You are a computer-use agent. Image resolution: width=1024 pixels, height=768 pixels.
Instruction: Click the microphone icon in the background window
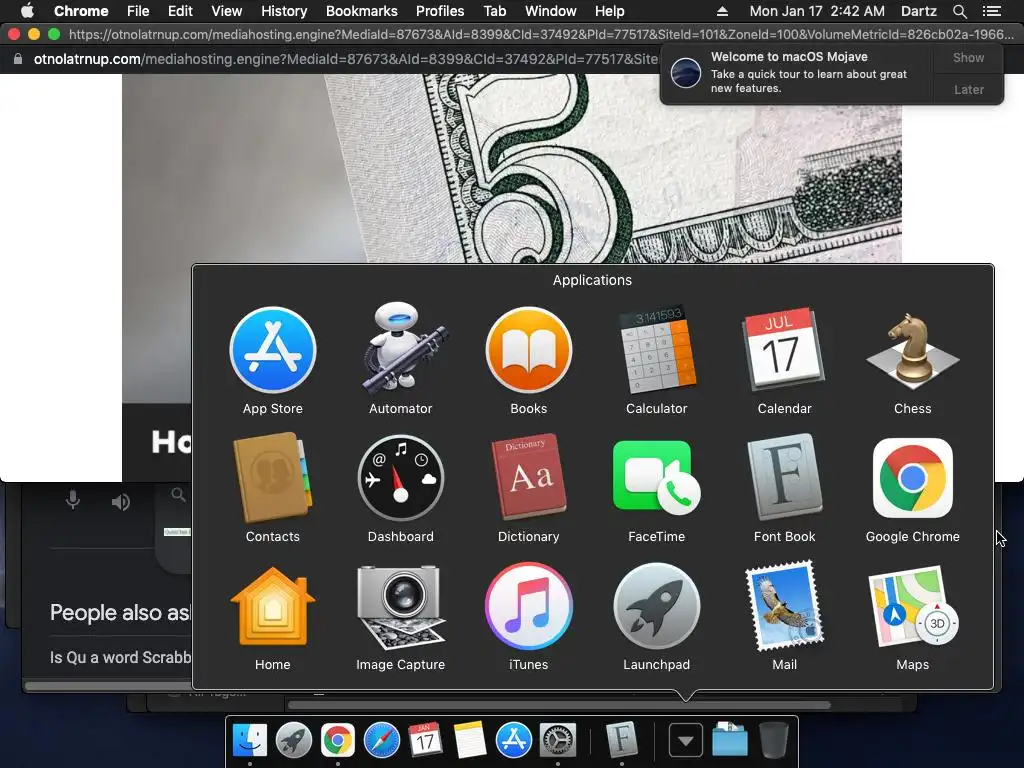tap(73, 501)
